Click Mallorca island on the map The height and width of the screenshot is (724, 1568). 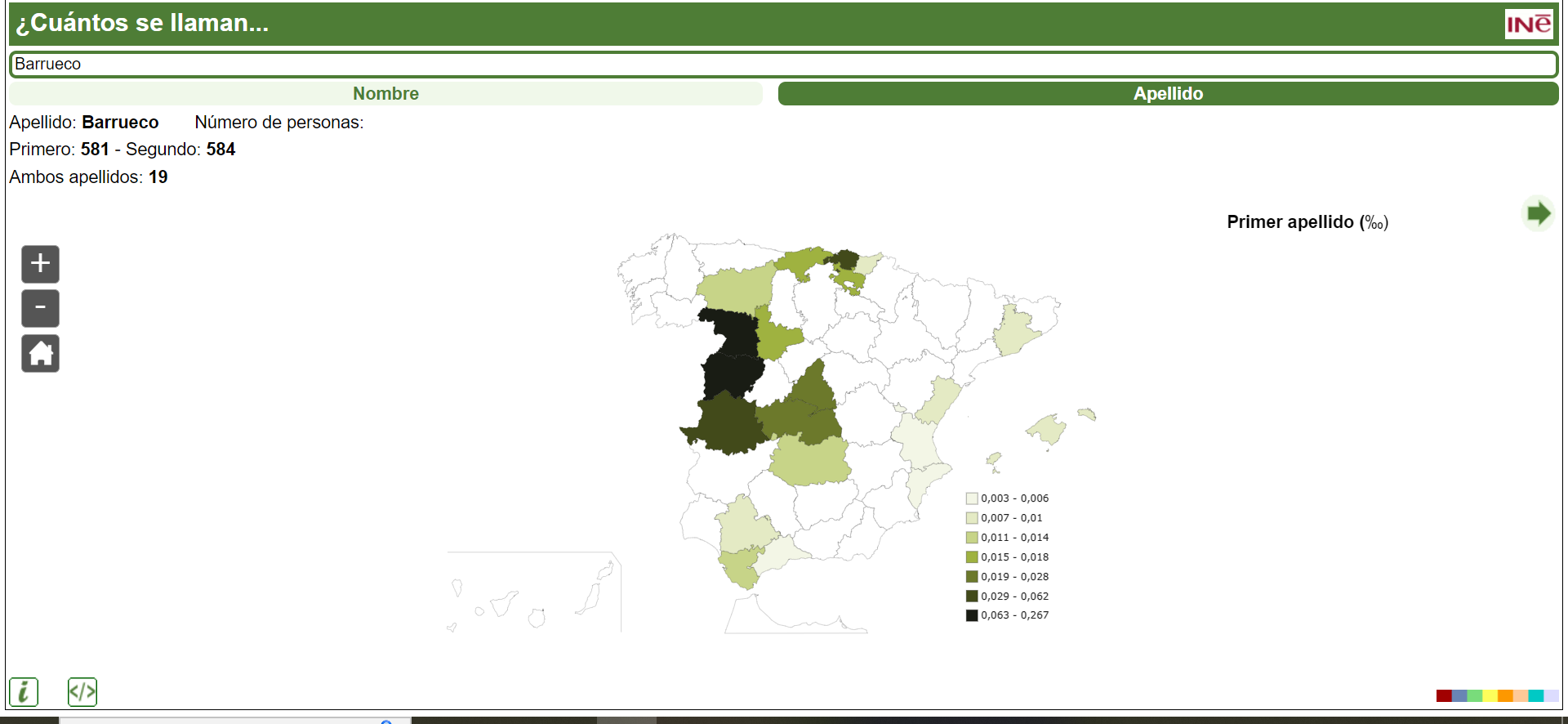point(1047,429)
